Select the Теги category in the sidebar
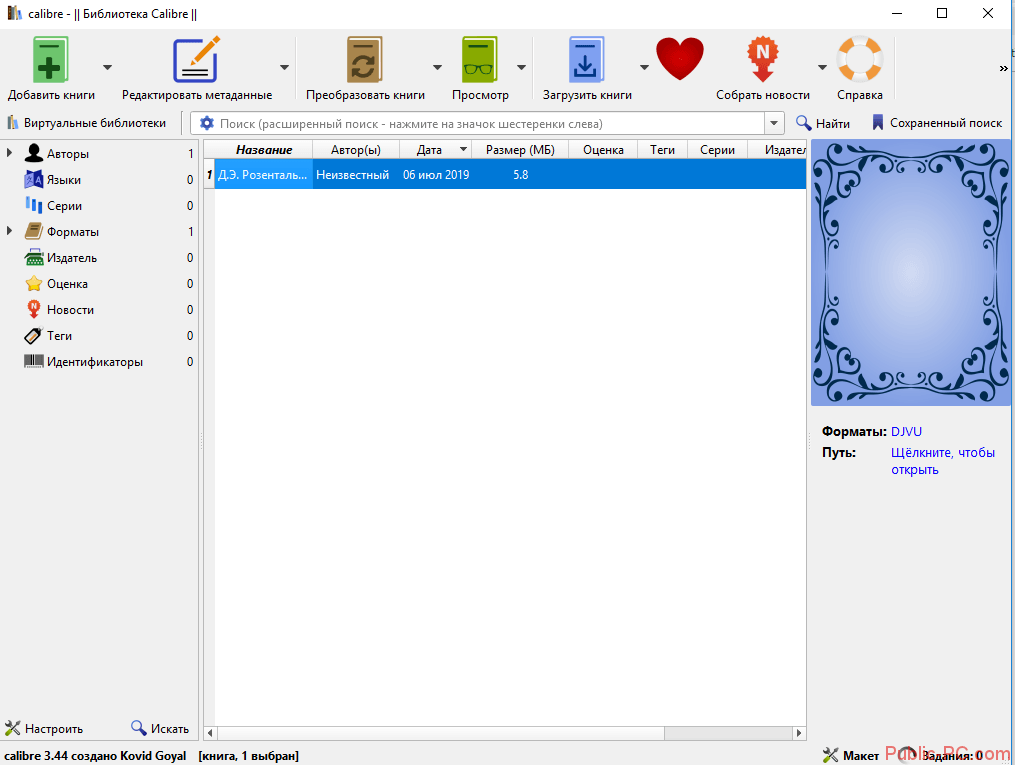This screenshot has width=1015, height=765. coord(59,336)
